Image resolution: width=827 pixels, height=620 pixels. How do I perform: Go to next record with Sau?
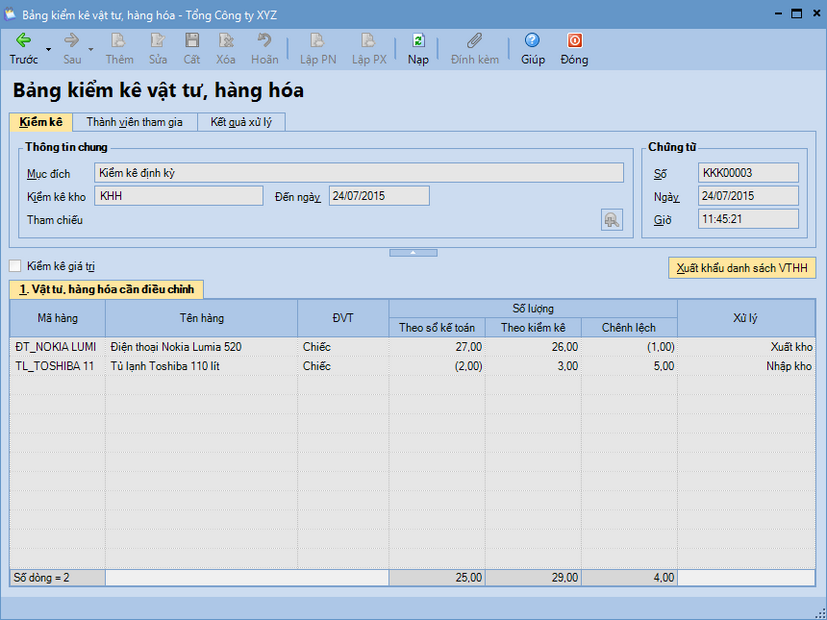(72, 48)
